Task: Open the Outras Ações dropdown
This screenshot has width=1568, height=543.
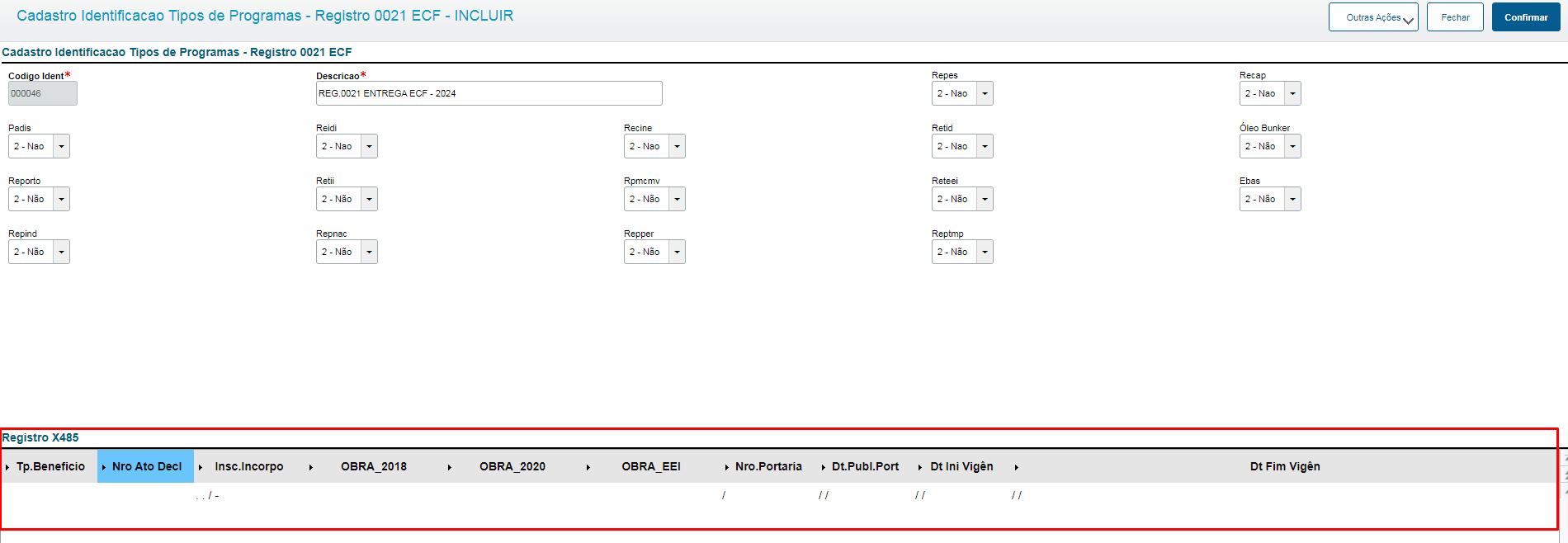Action: click(x=1373, y=17)
